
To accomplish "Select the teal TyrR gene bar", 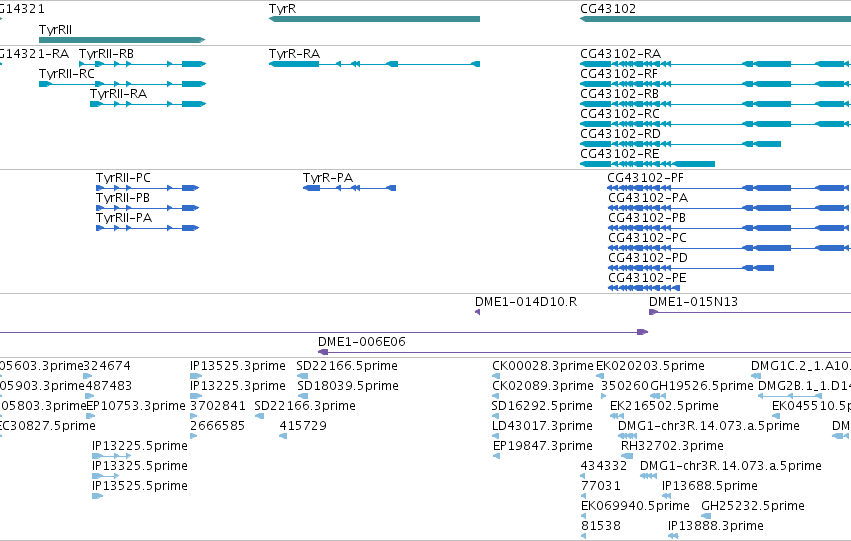I will coord(374,19).
